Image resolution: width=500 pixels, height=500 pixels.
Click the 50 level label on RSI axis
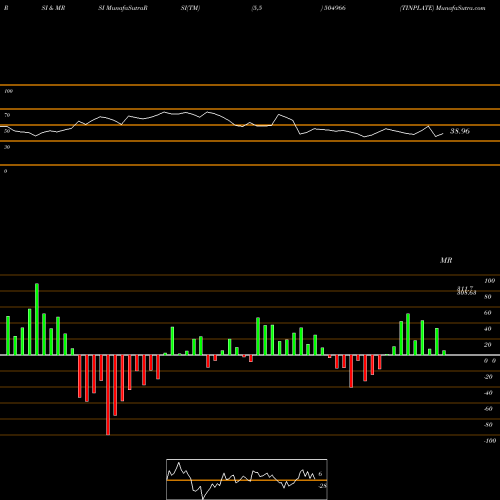[7, 131]
